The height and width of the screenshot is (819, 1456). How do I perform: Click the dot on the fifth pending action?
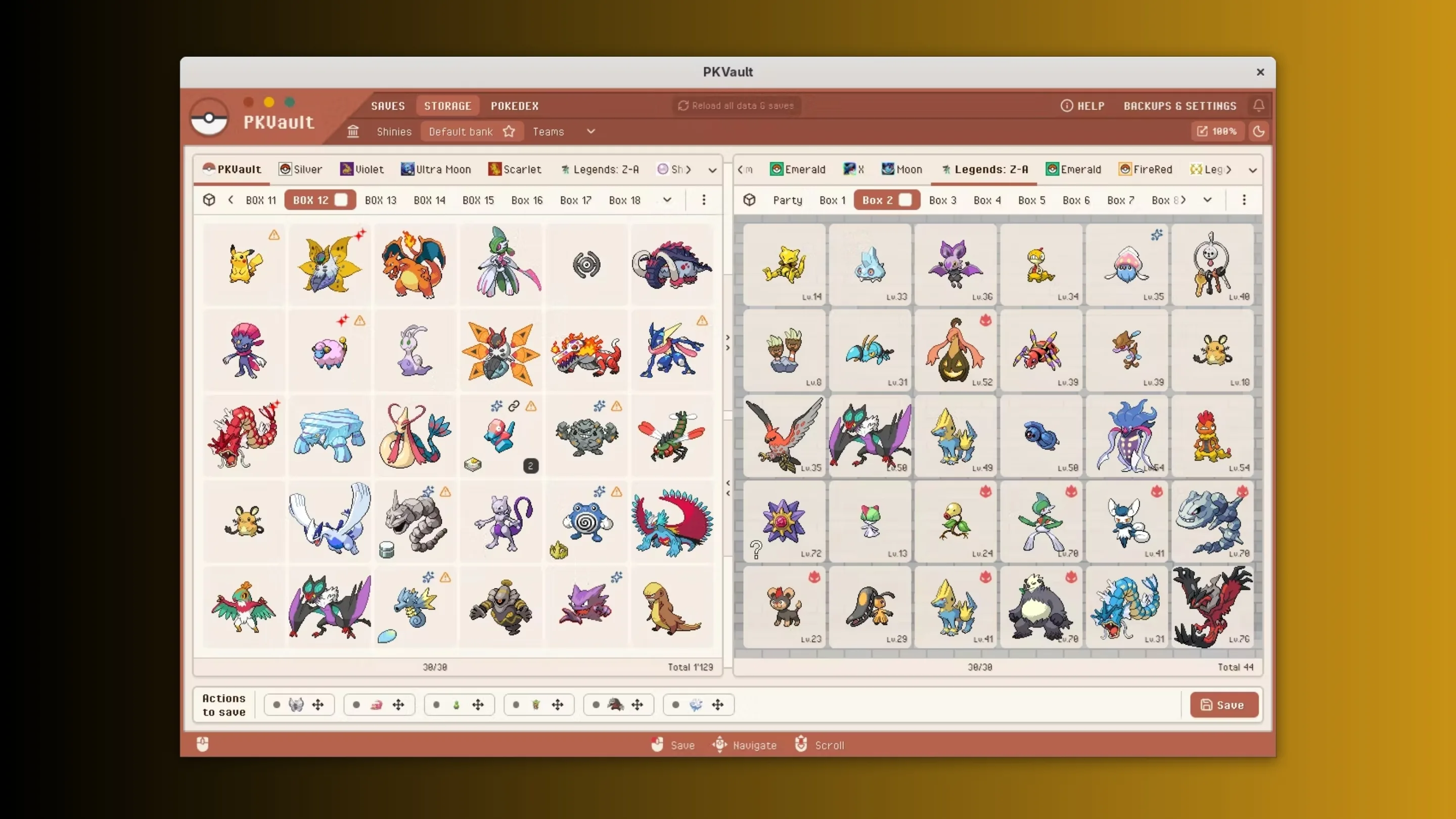click(596, 704)
